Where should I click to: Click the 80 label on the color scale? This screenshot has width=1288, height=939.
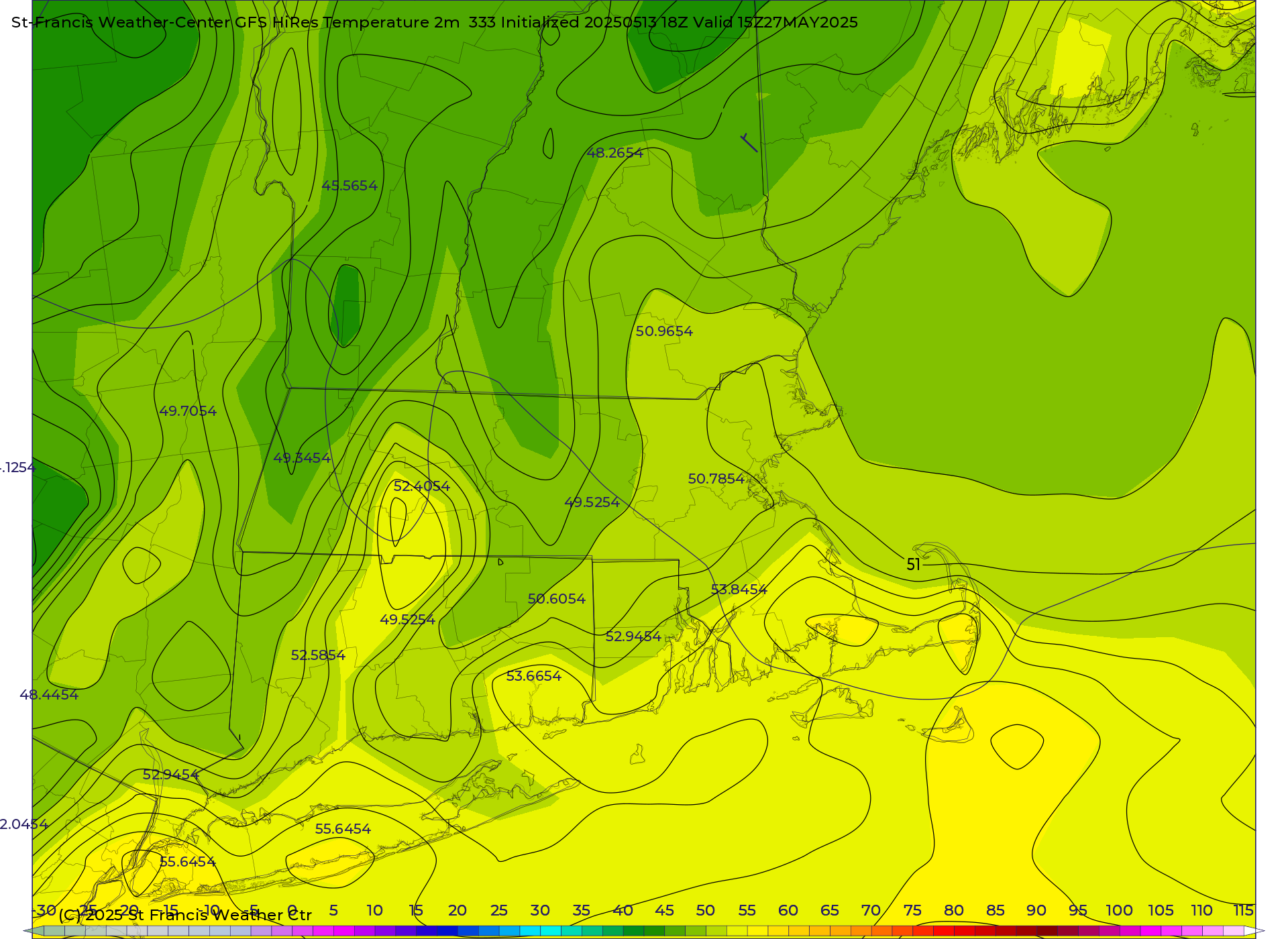tap(954, 911)
